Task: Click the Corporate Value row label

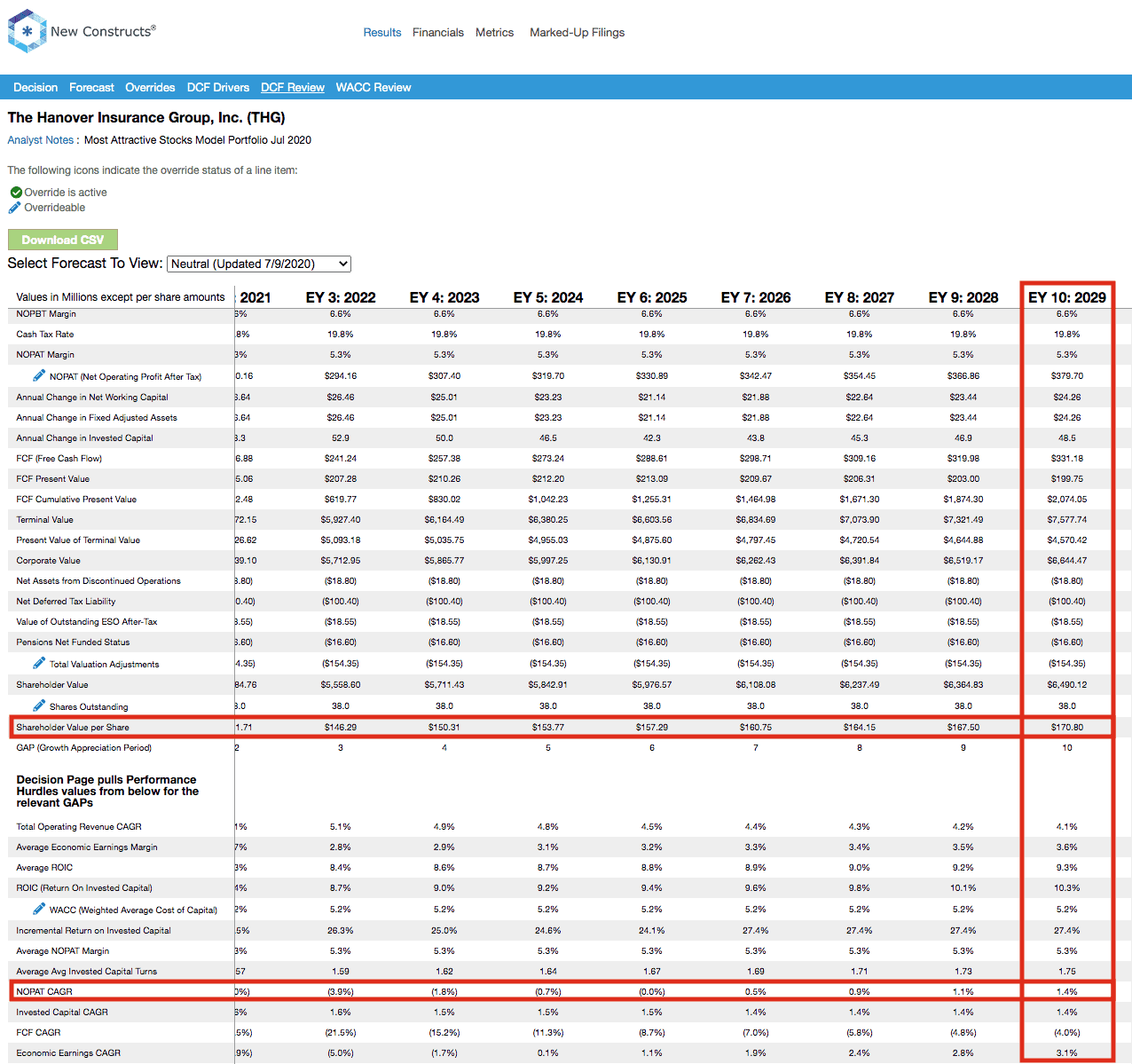Action: [48, 560]
